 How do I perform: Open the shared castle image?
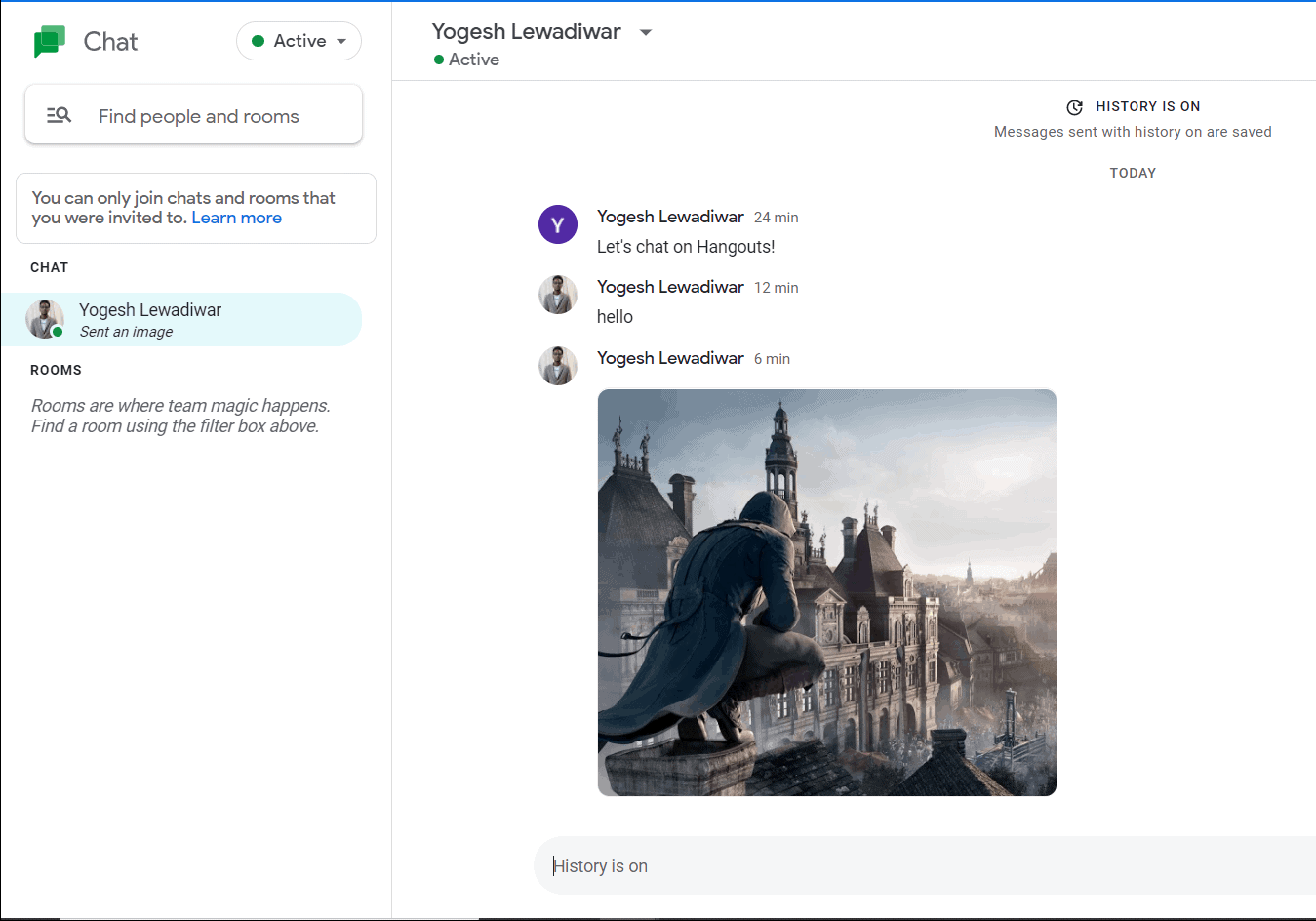click(827, 592)
